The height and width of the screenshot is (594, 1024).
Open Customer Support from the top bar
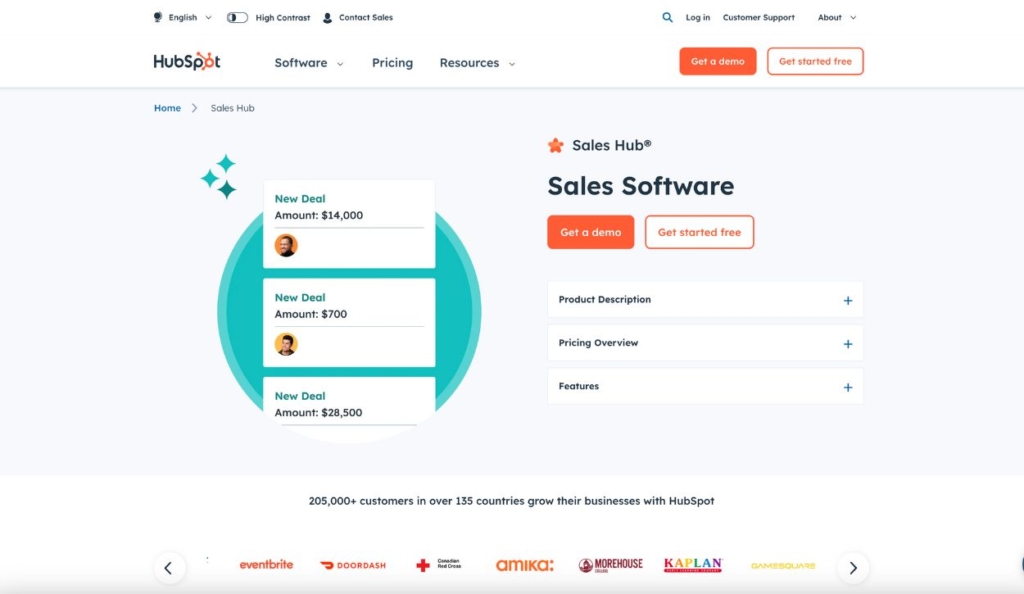tap(759, 17)
